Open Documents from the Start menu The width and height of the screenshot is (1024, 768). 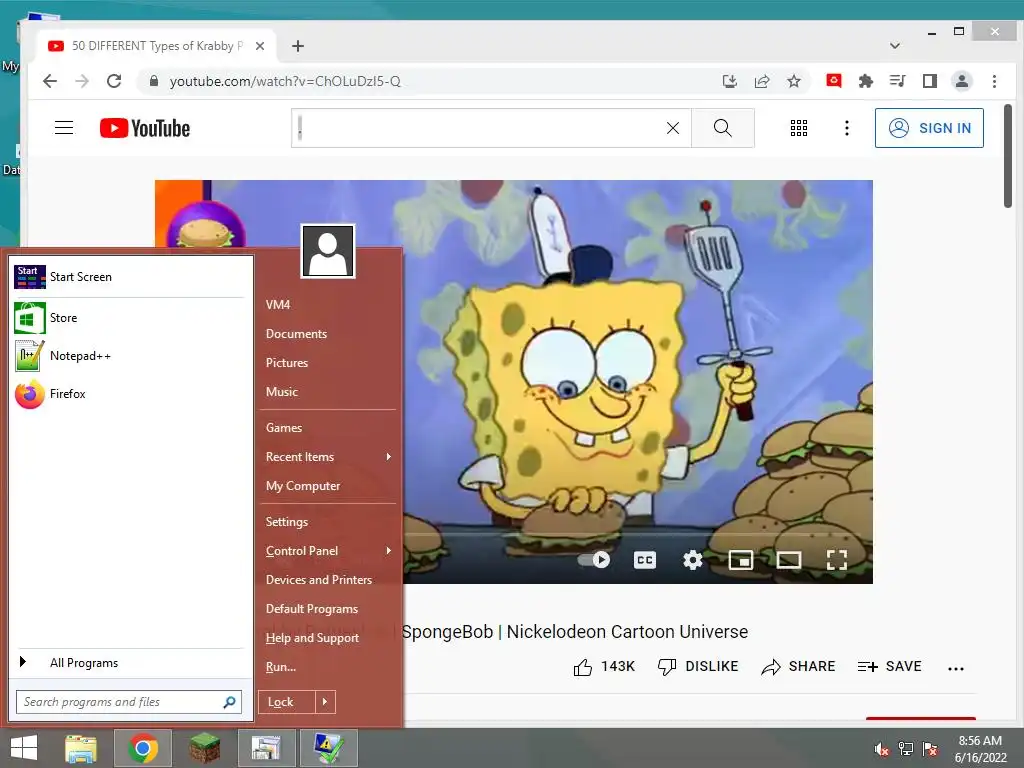(328, 334)
